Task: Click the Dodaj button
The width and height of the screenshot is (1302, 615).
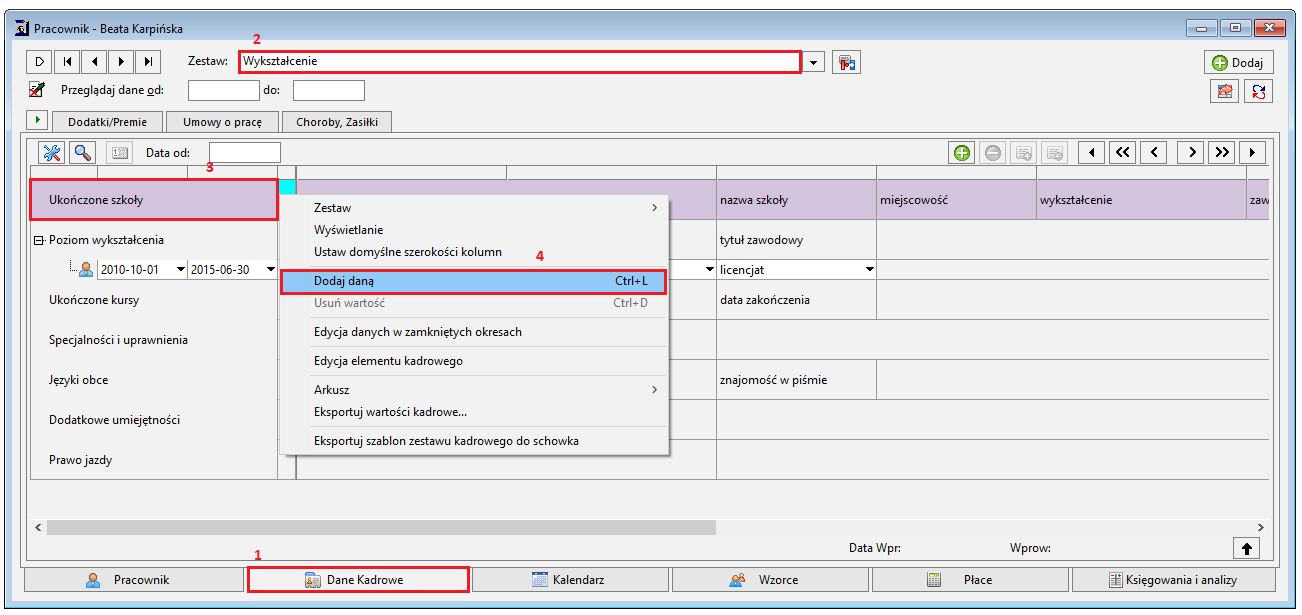Action: click(1238, 62)
